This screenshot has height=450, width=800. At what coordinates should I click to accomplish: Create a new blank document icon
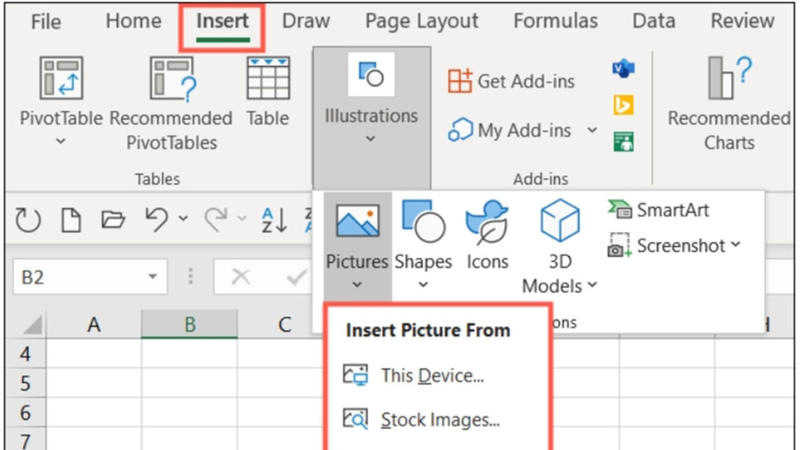[x=71, y=220]
